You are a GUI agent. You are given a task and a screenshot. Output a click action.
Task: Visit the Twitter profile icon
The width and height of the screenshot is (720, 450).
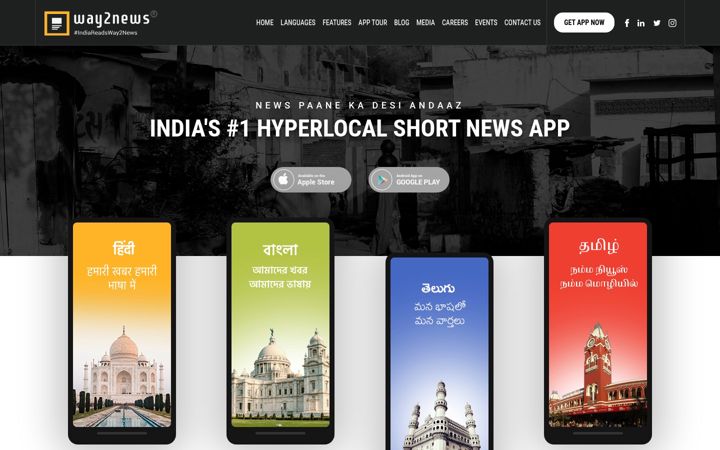point(657,23)
